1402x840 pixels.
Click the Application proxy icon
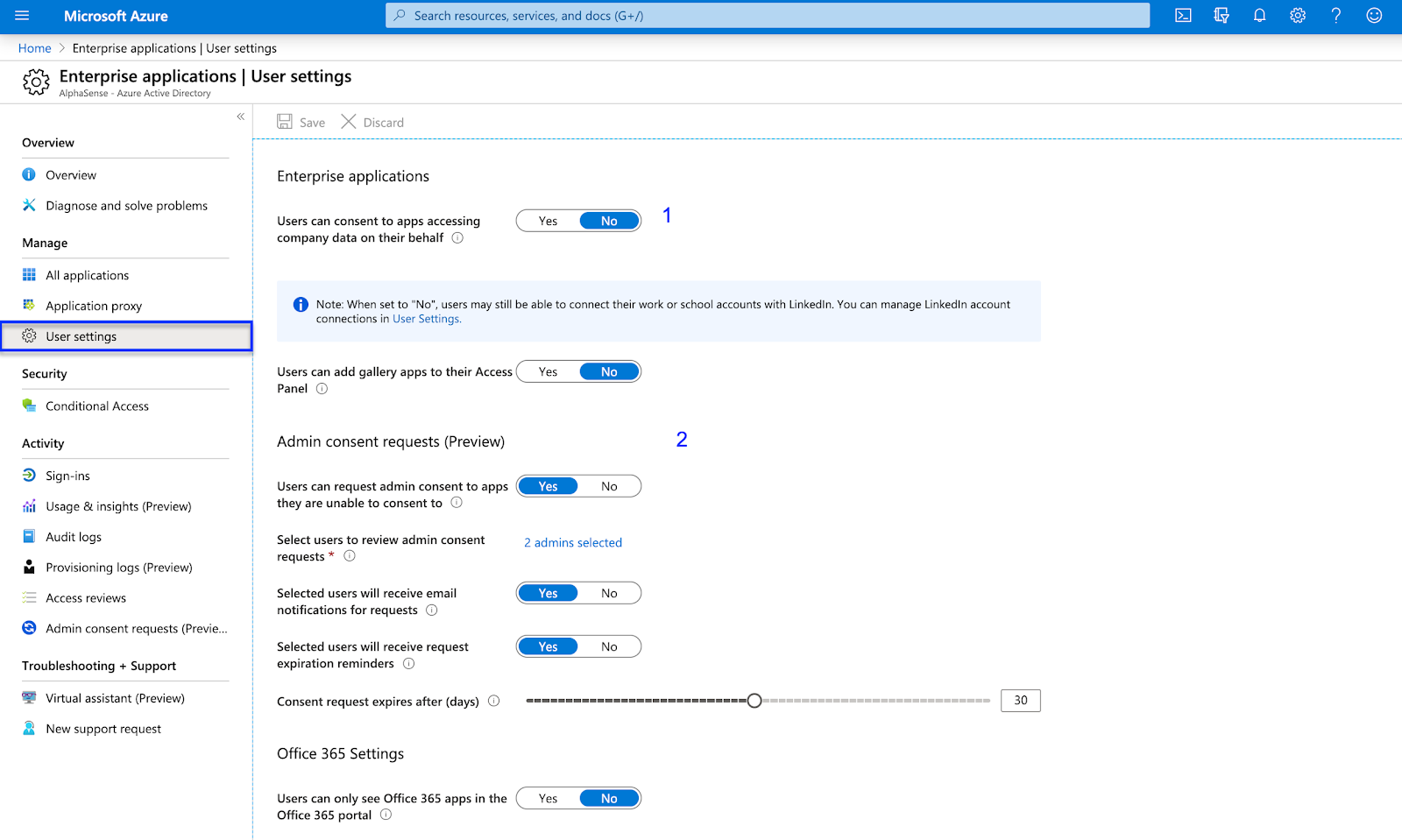click(x=29, y=305)
